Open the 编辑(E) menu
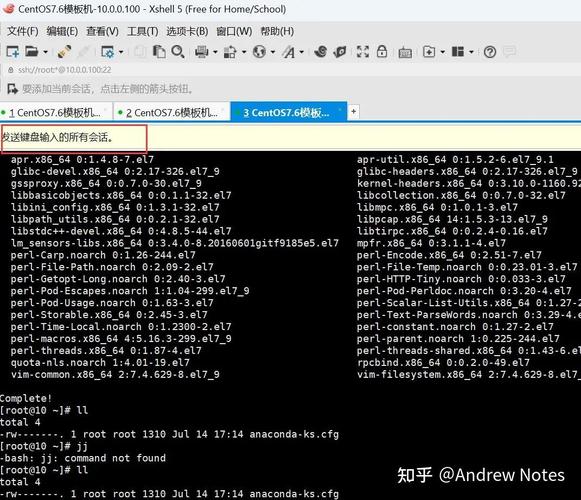The width and height of the screenshot is (581, 500). point(62,32)
